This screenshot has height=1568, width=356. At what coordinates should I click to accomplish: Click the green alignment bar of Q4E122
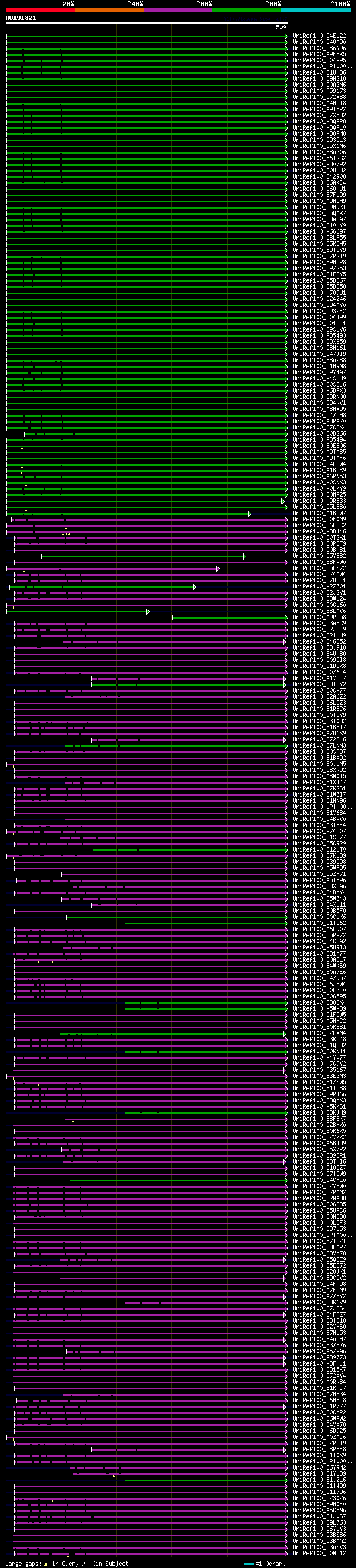point(146,37)
